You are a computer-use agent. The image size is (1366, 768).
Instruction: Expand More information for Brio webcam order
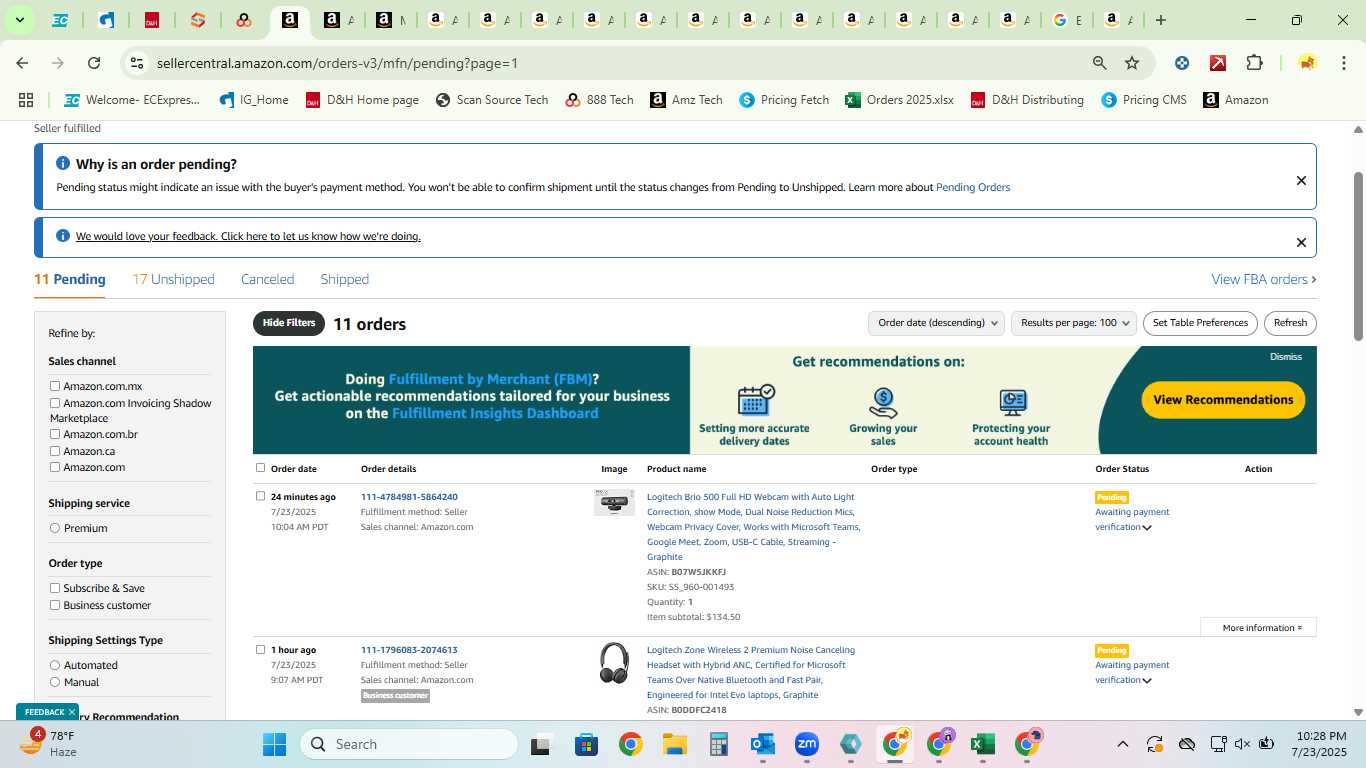pyautogui.click(x=1259, y=628)
